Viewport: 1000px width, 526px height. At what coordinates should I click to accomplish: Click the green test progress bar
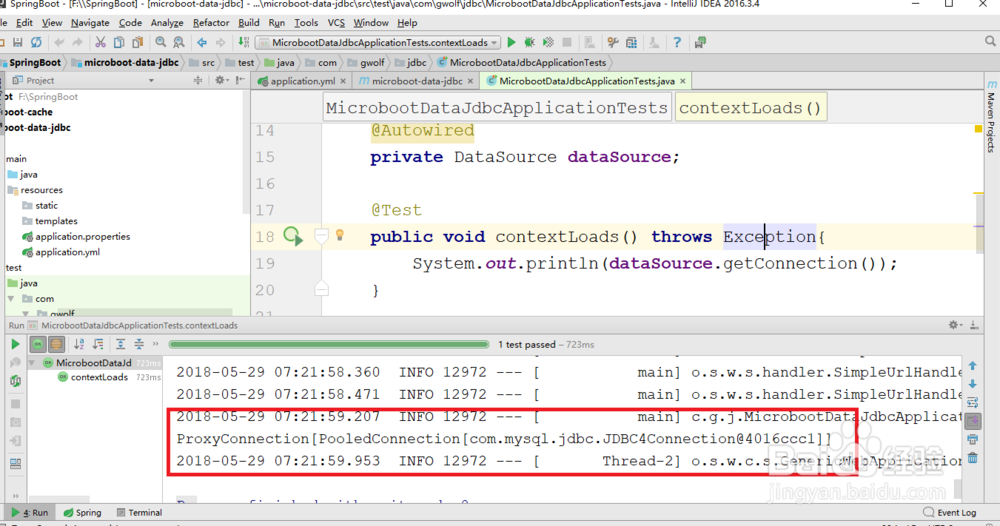[x=329, y=344]
